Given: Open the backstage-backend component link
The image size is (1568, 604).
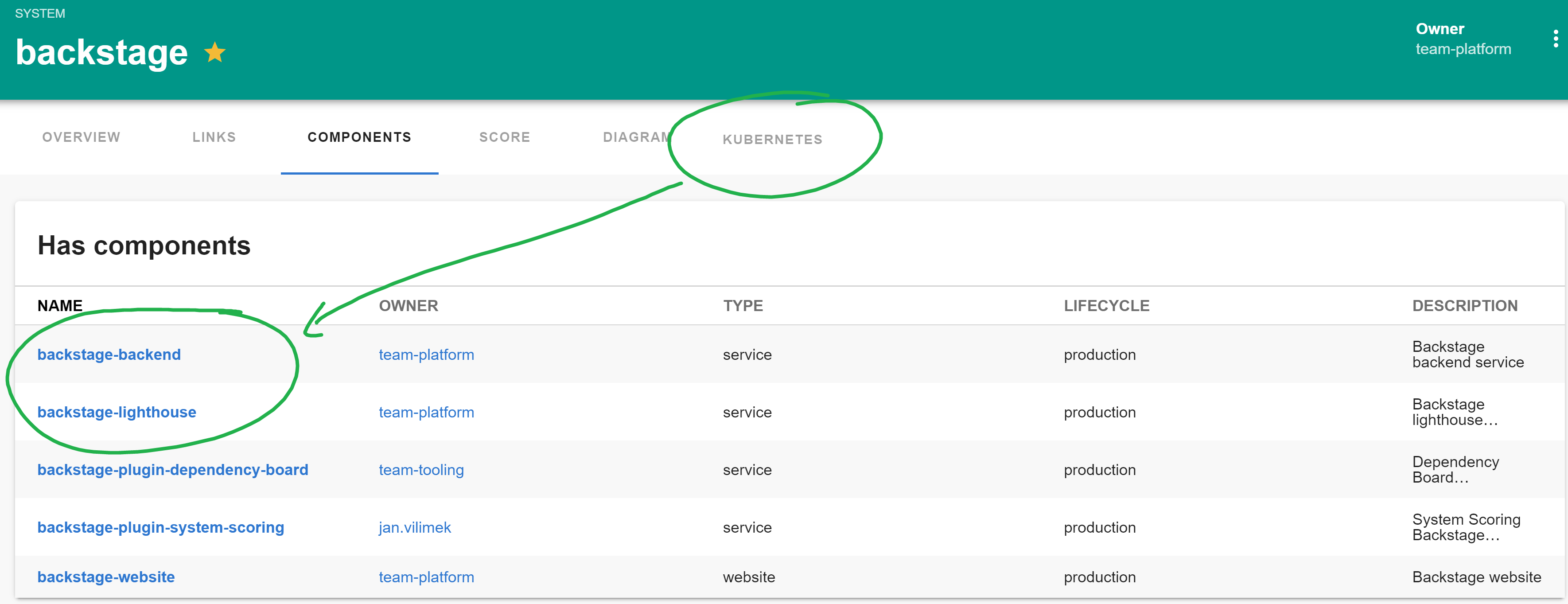Looking at the screenshot, I should pyautogui.click(x=109, y=355).
